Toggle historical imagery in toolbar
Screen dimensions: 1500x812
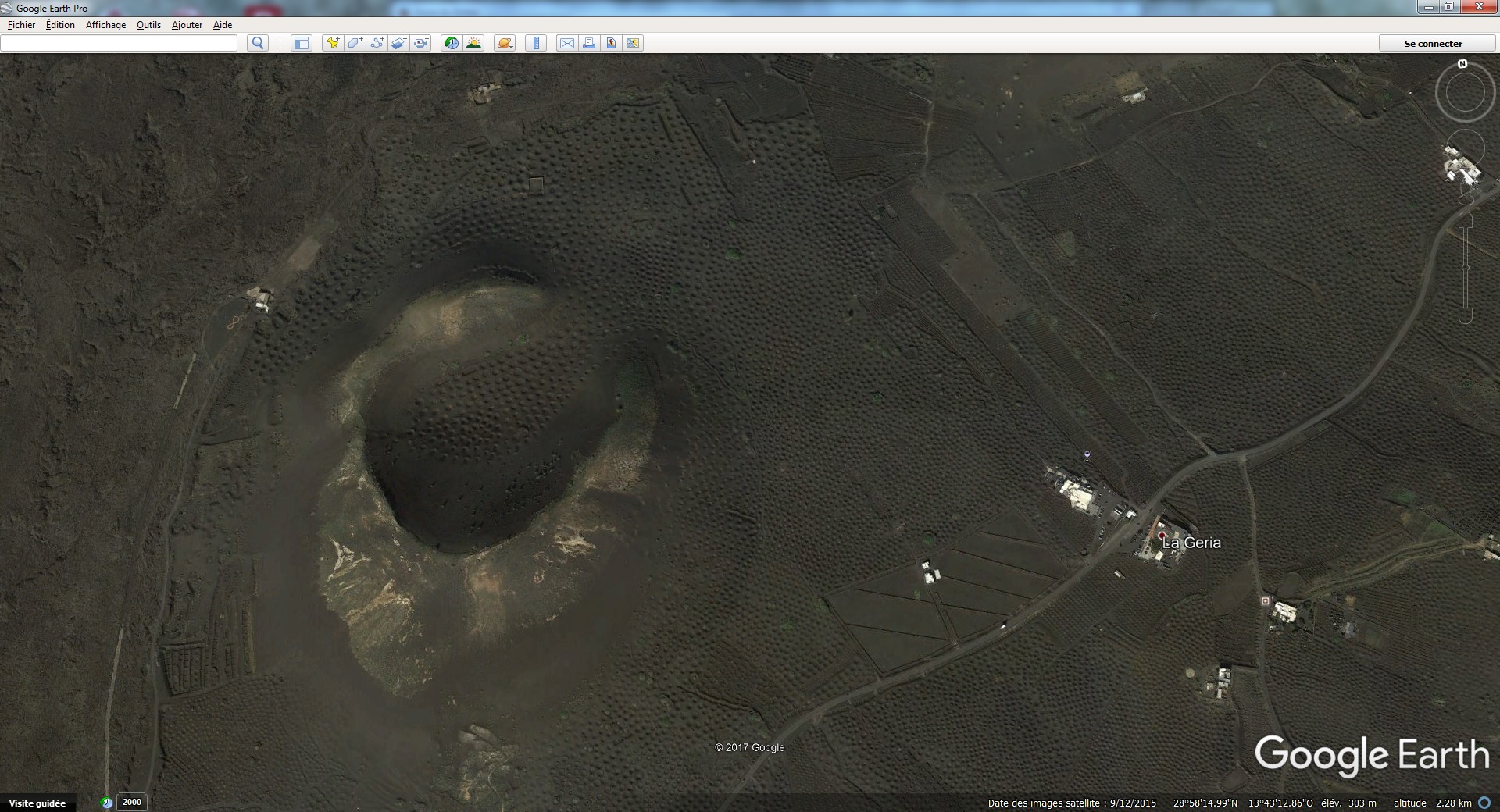pyautogui.click(x=451, y=43)
